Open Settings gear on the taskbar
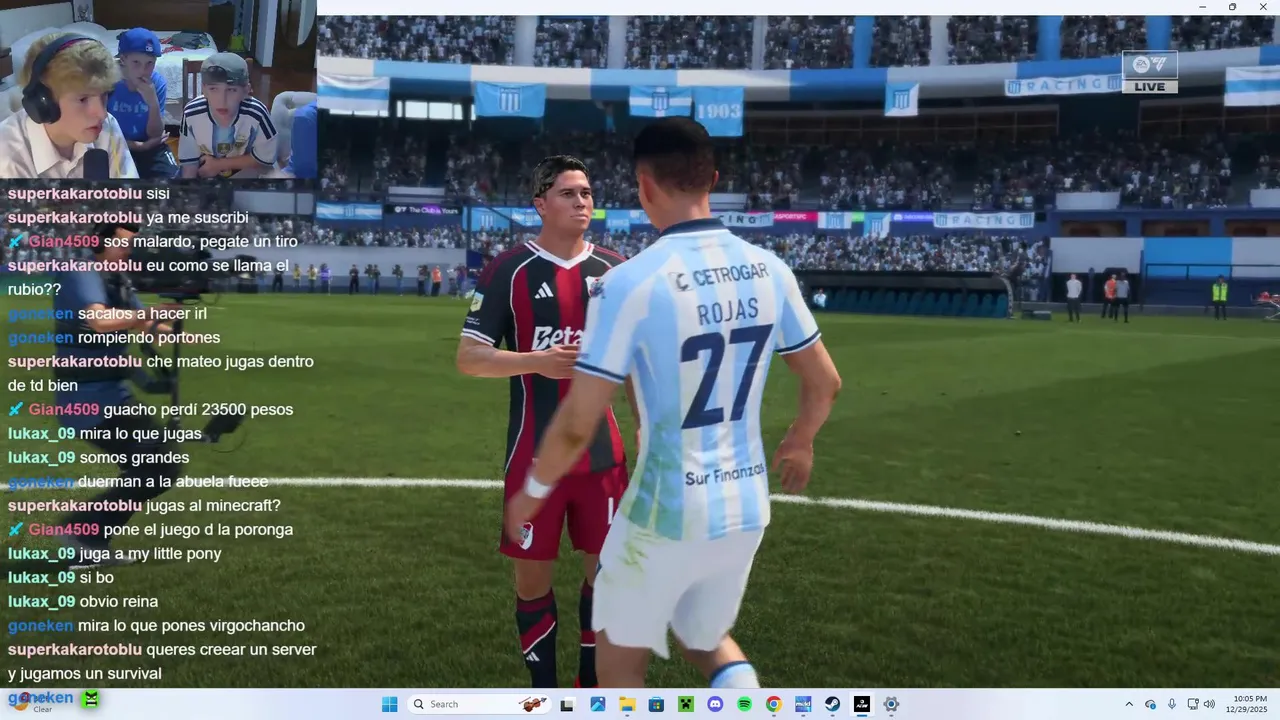Viewport: 1280px width, 720px height. pyautogui.click(x=891, y=704)
